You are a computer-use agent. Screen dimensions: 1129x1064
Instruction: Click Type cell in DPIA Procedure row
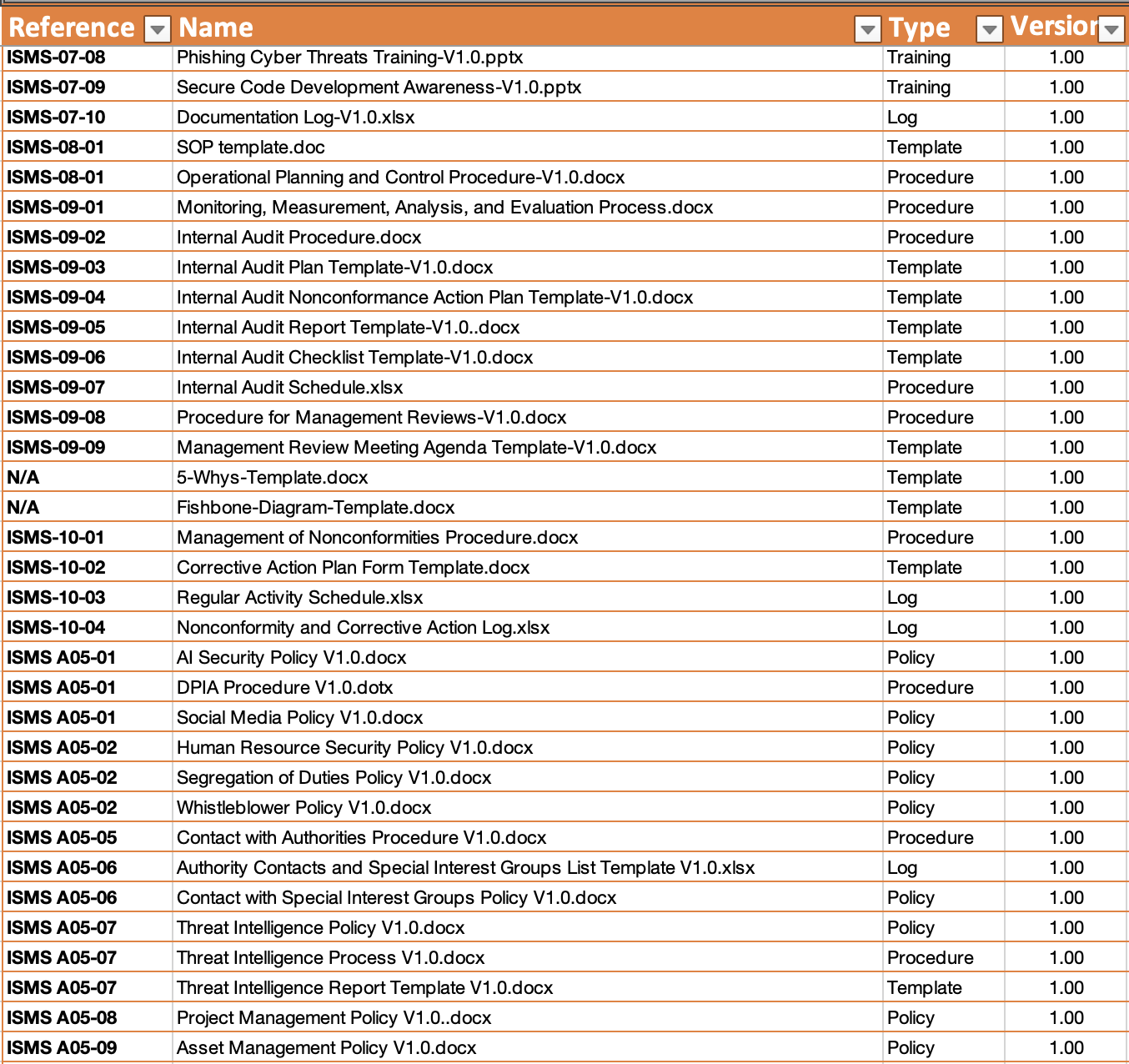pos(944,688)
